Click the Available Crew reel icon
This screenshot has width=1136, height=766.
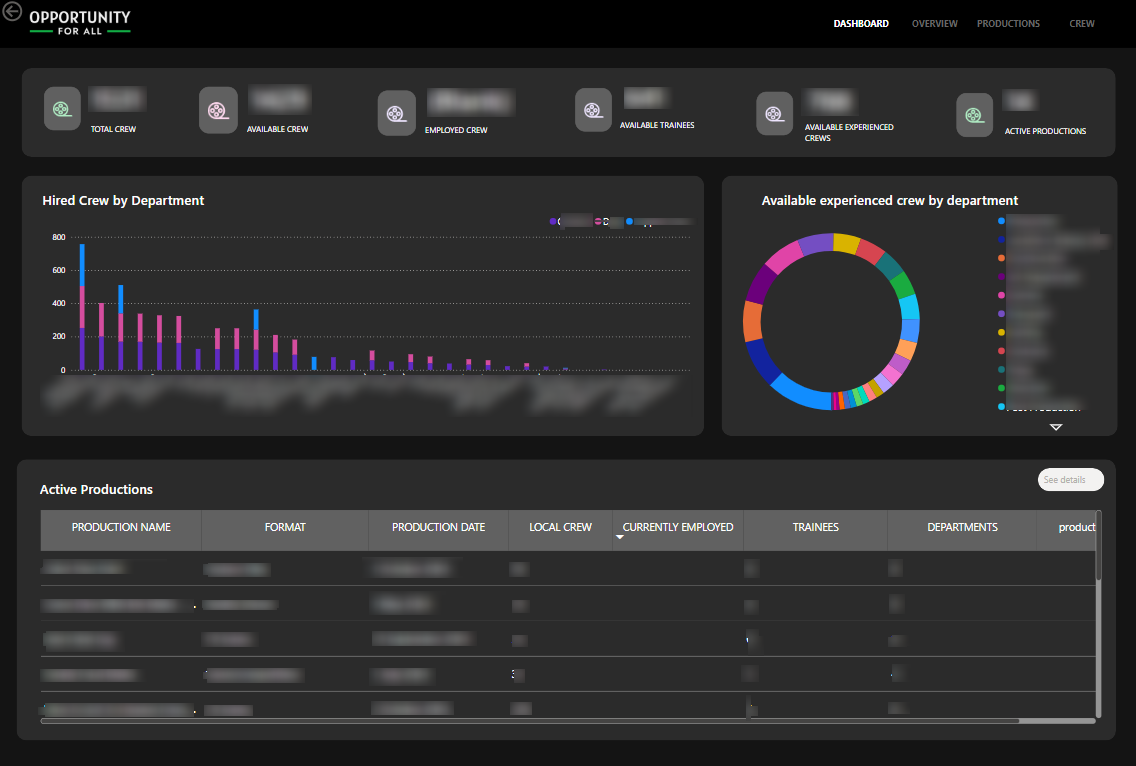pos(218,111)
